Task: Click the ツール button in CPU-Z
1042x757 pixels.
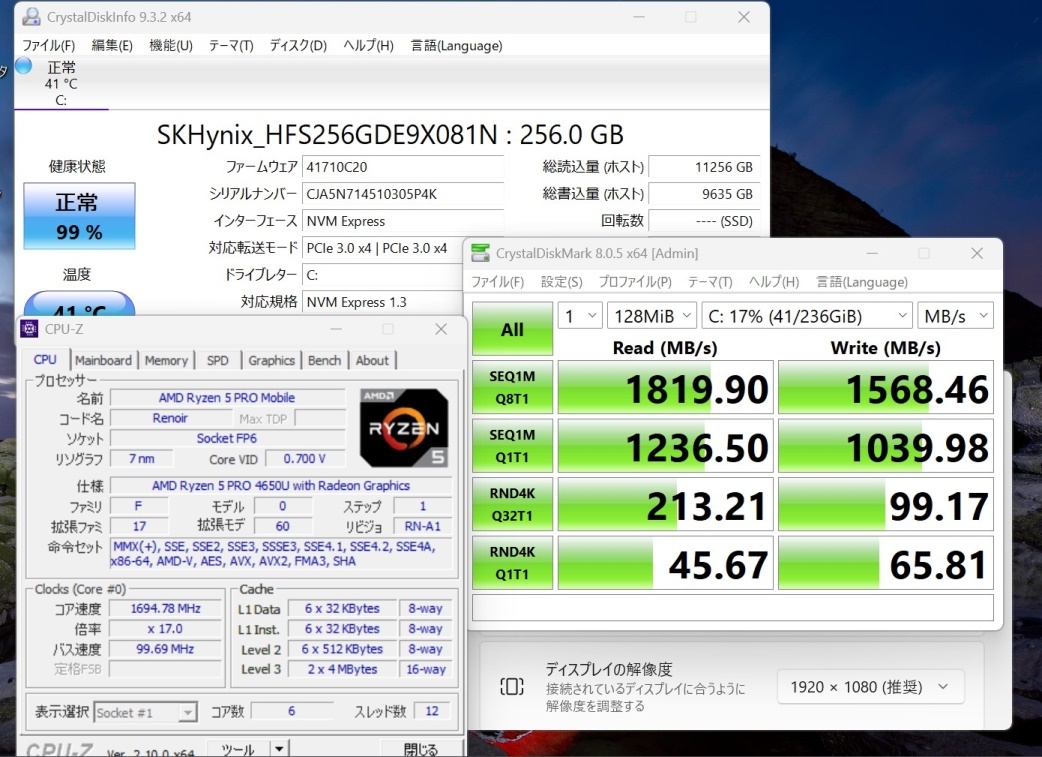Action: click(239, 749)
